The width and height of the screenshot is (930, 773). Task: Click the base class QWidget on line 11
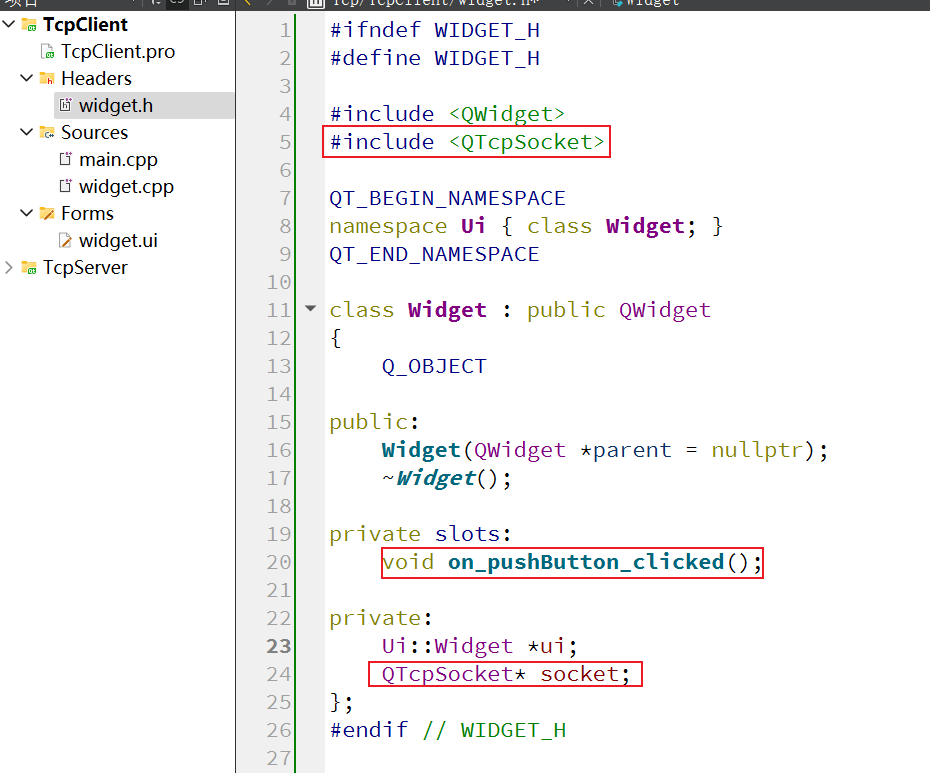coord(665,310)
